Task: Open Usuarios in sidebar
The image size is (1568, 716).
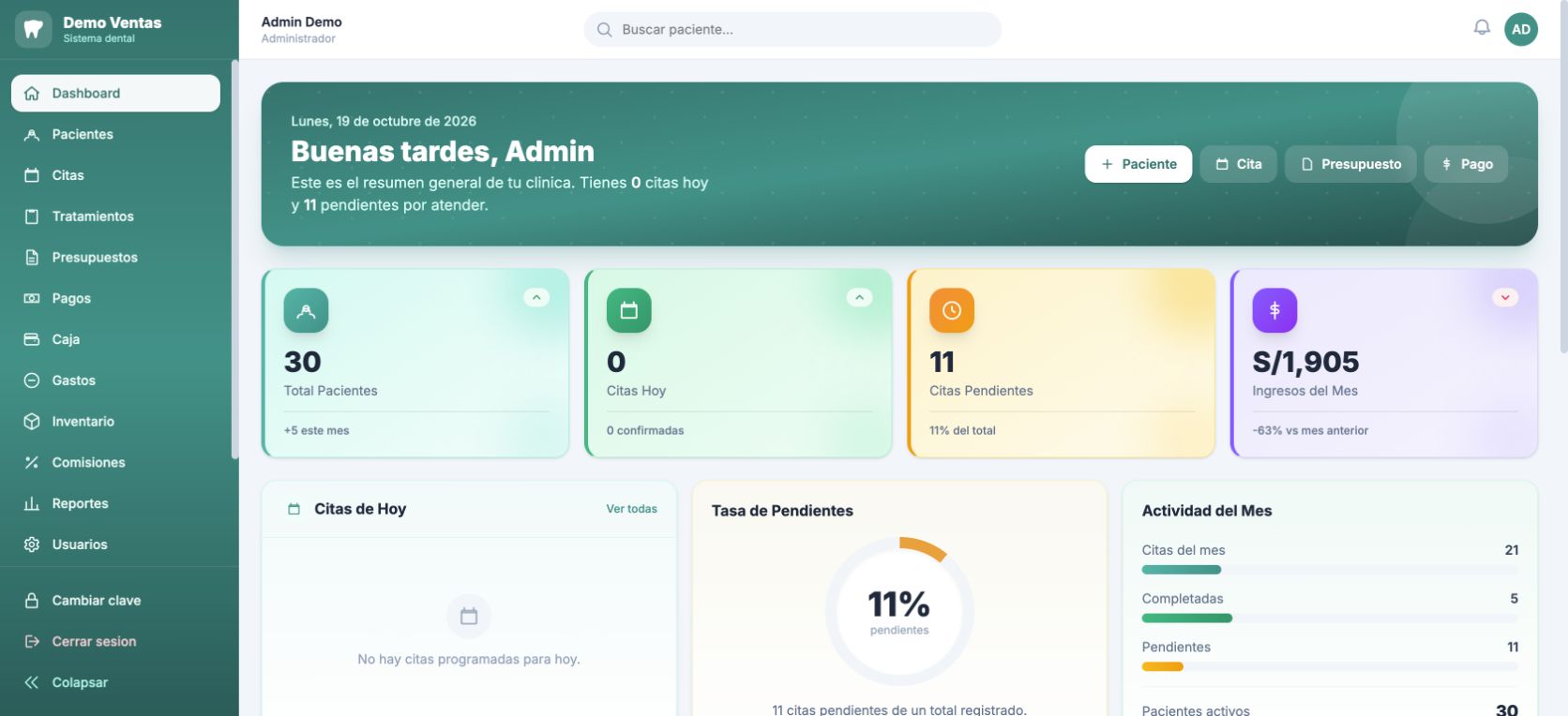Action: (115, 544)
